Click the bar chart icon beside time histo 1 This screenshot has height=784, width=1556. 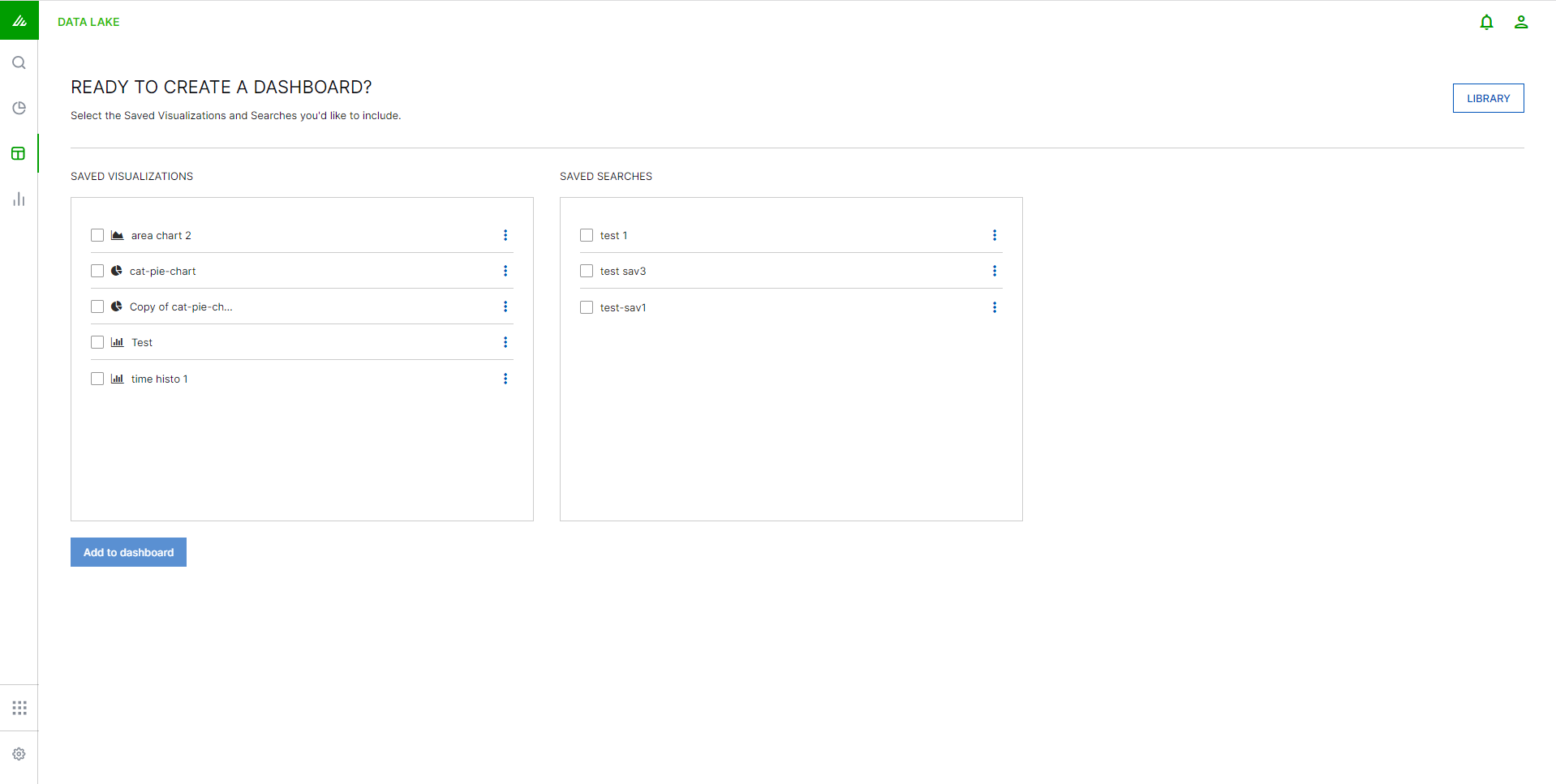point(118,379)
